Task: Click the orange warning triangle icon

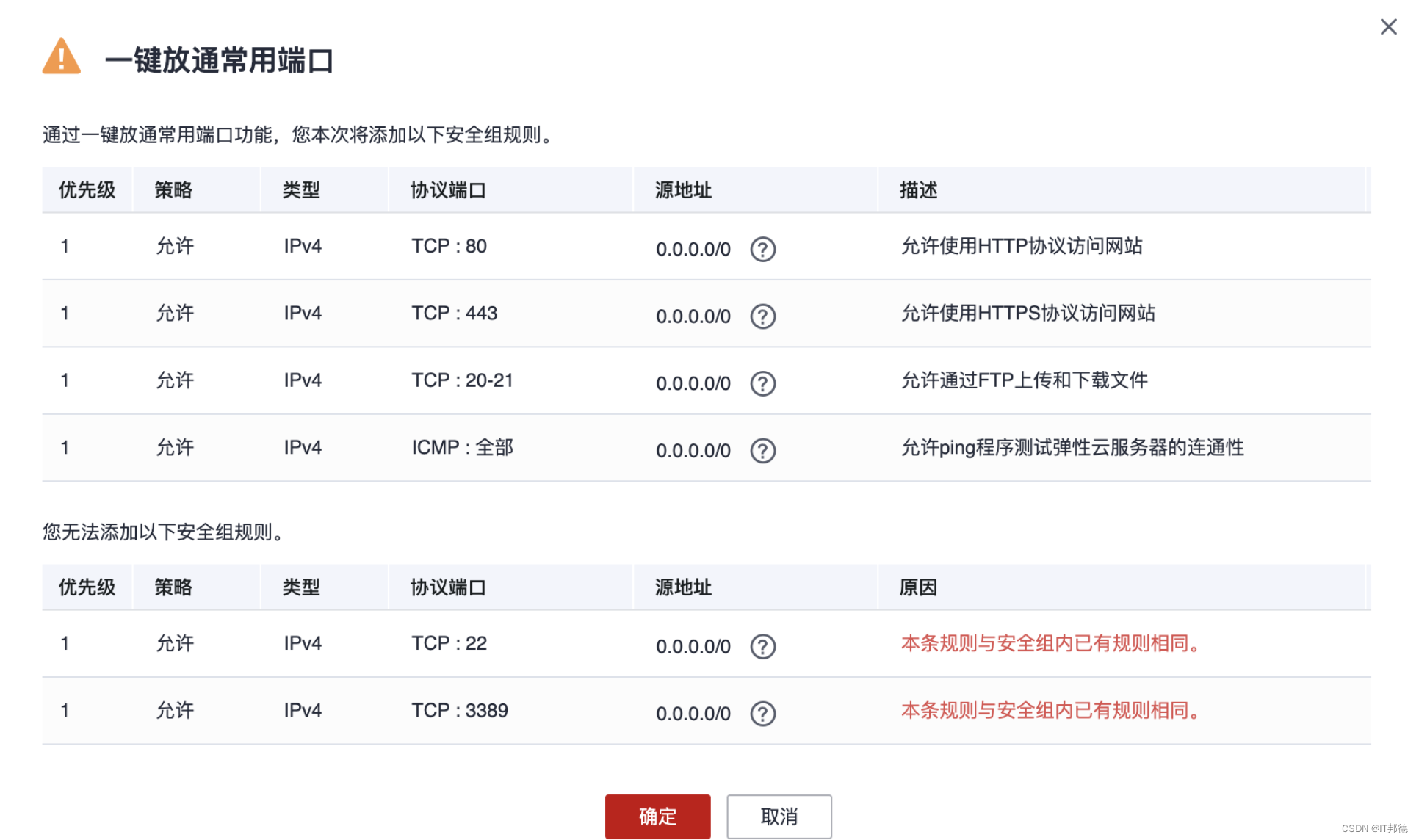Action: [62, 58]
